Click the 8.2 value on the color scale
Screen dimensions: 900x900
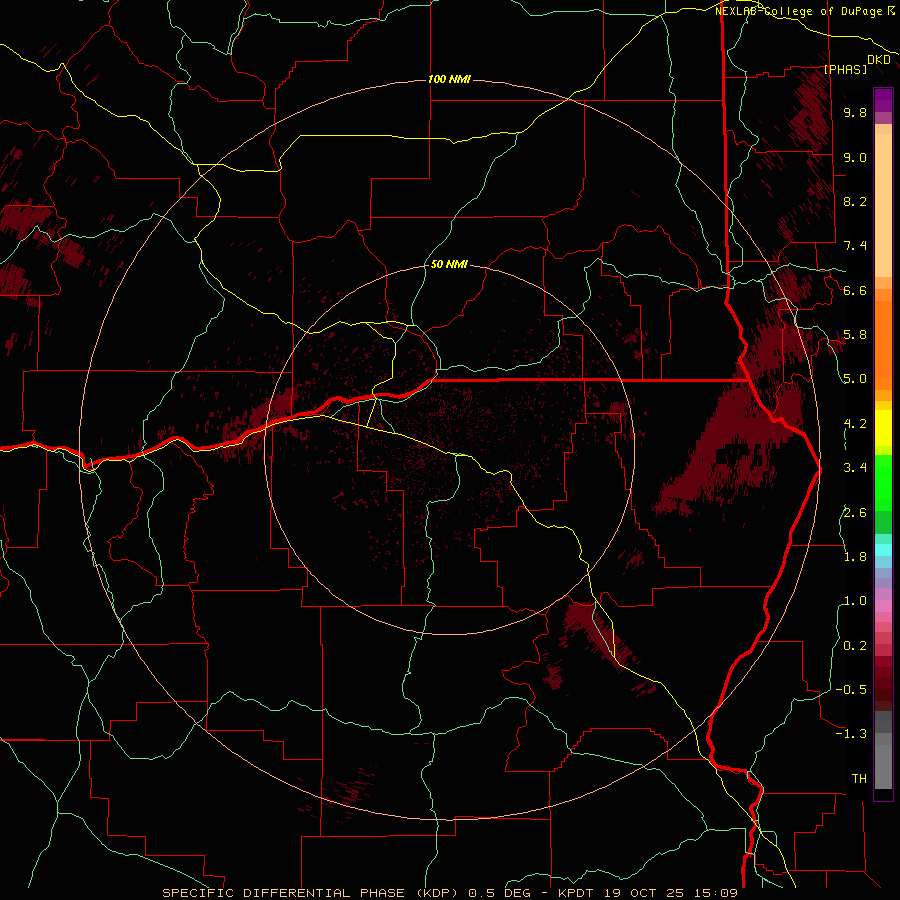point(855,201)
